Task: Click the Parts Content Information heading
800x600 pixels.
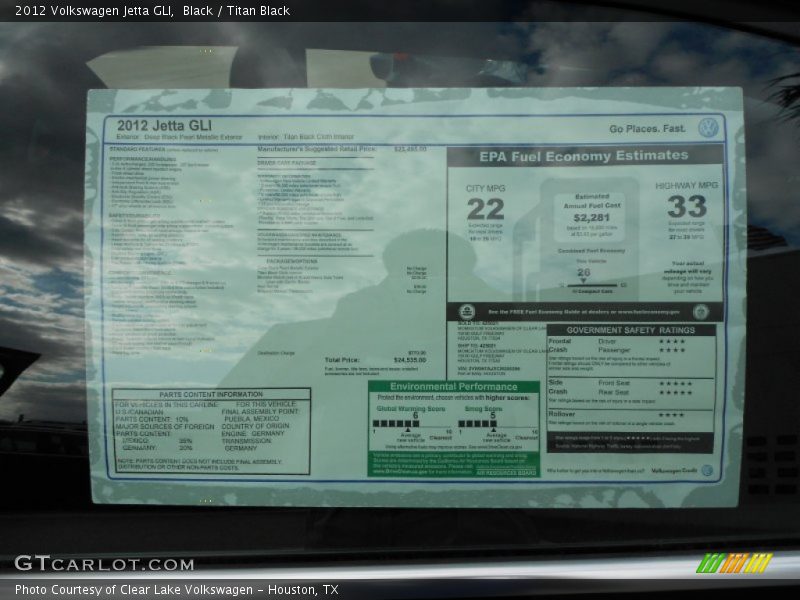Action: pyautogui.click(x=211, y=394)
